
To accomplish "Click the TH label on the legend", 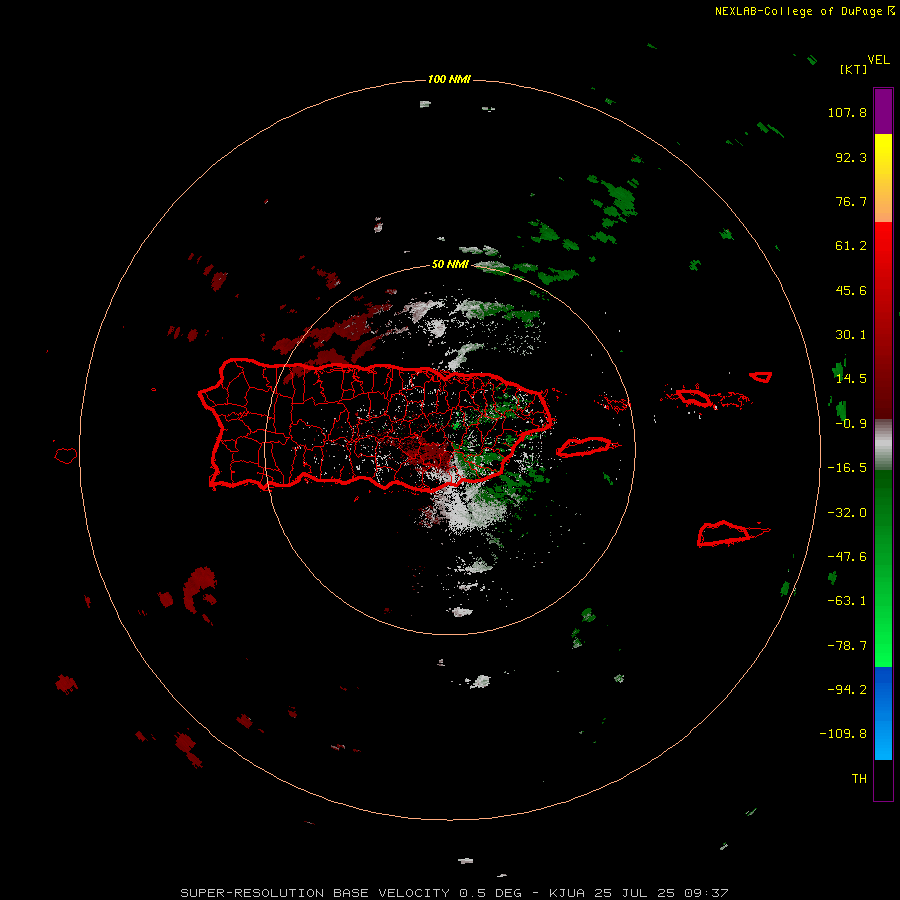I will click(859, 779).
